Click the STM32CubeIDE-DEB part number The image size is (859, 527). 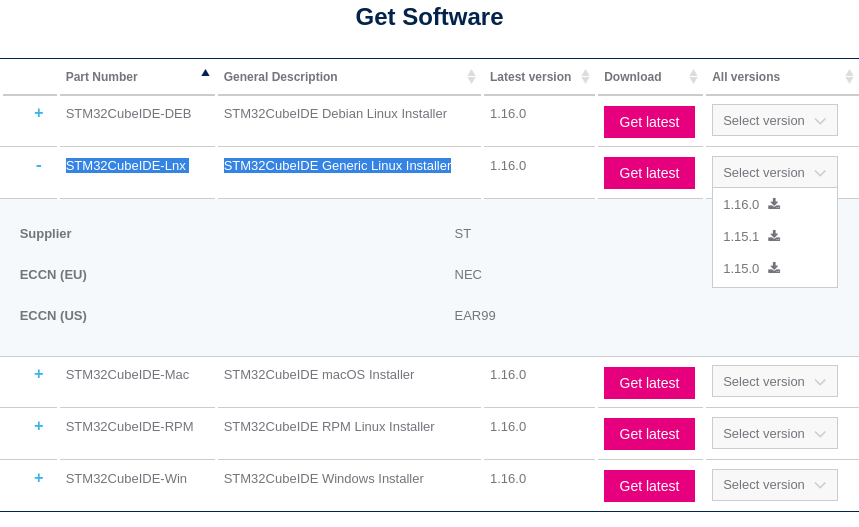128,113
